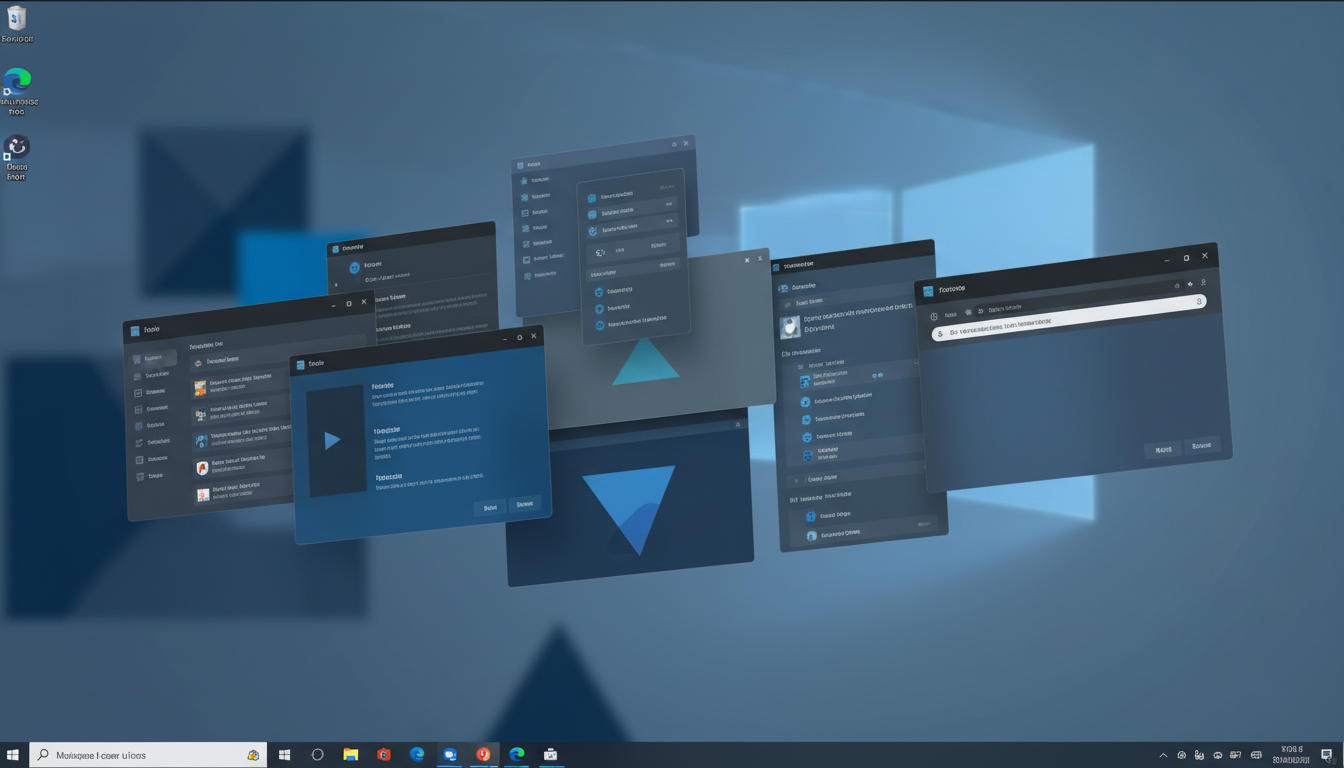Viewport: 1344px width, 768px height.
Task: Enable the first switch in the popup panel
Action: click(x=669, y=203)
